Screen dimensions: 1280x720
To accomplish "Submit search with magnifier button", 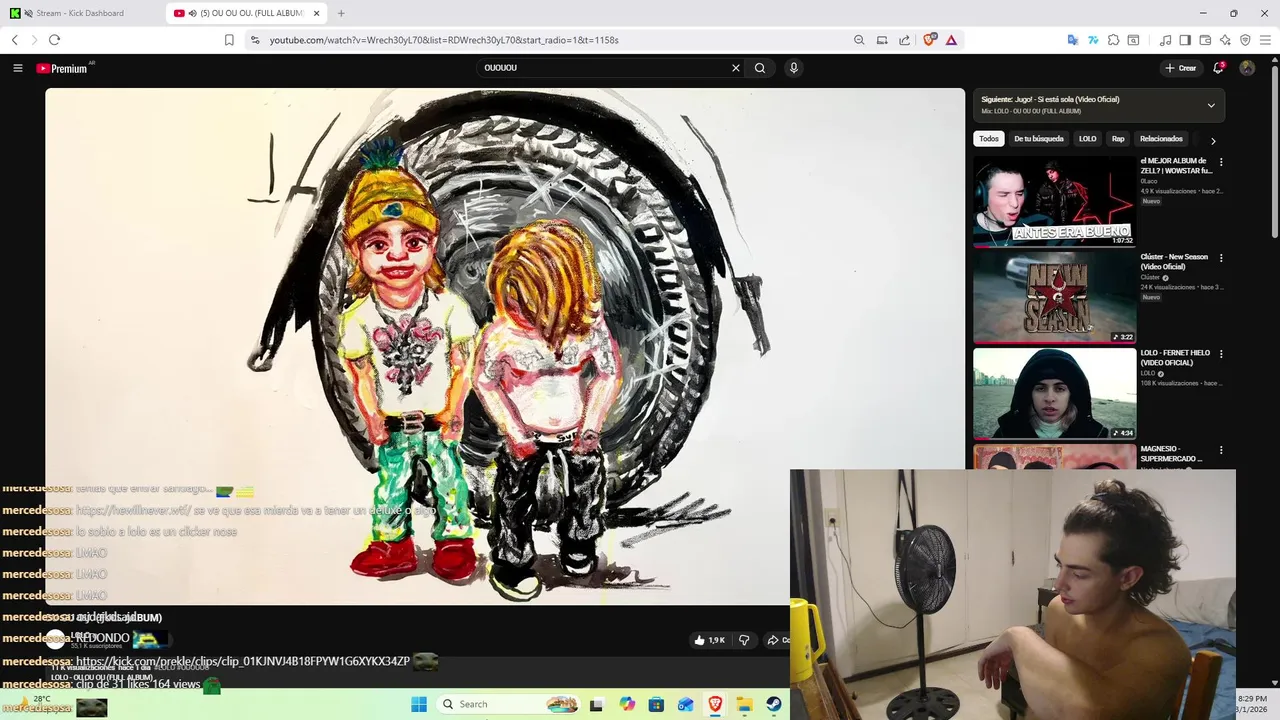I will (760, 68).
